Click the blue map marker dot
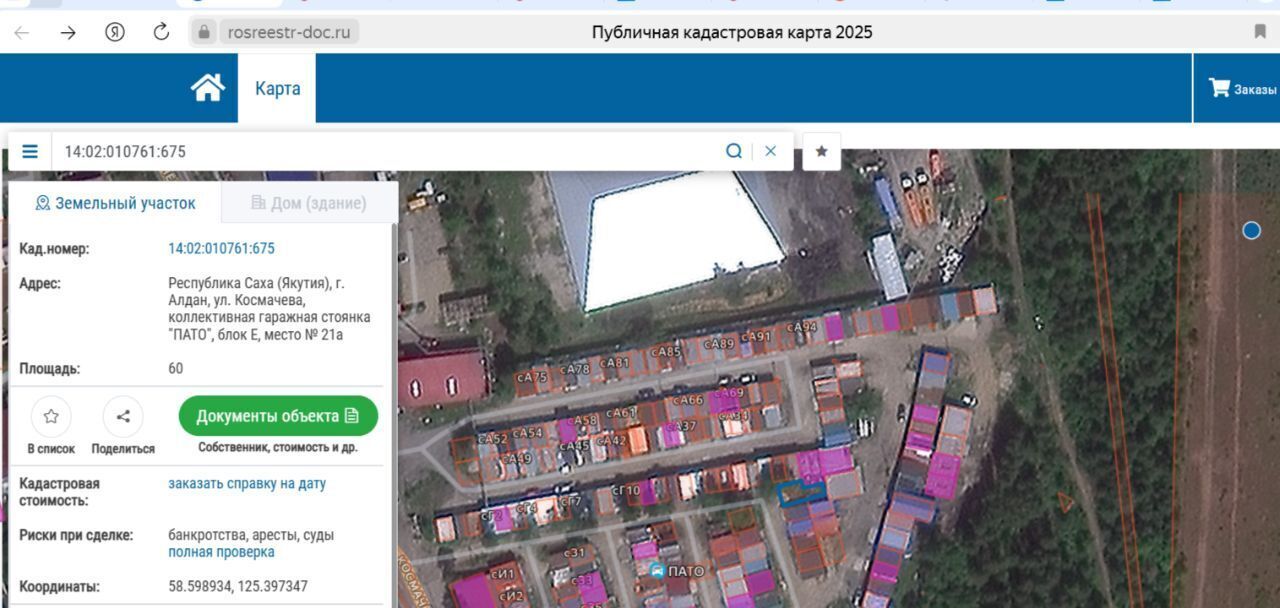The height and width of the screenshot is (608, 1280). [x=1251, y=231]
